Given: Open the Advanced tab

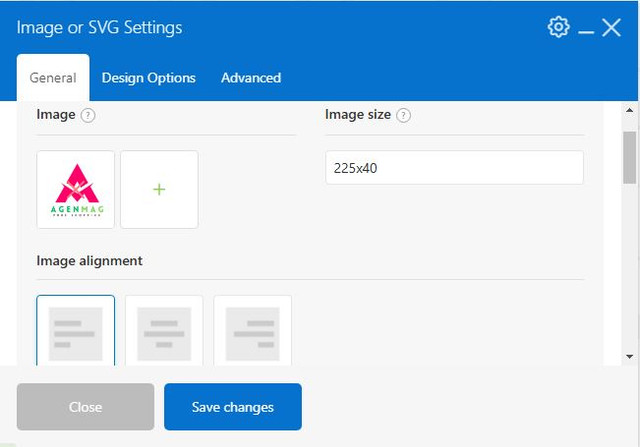Looking at the screenshot, I should coord(251,78).
